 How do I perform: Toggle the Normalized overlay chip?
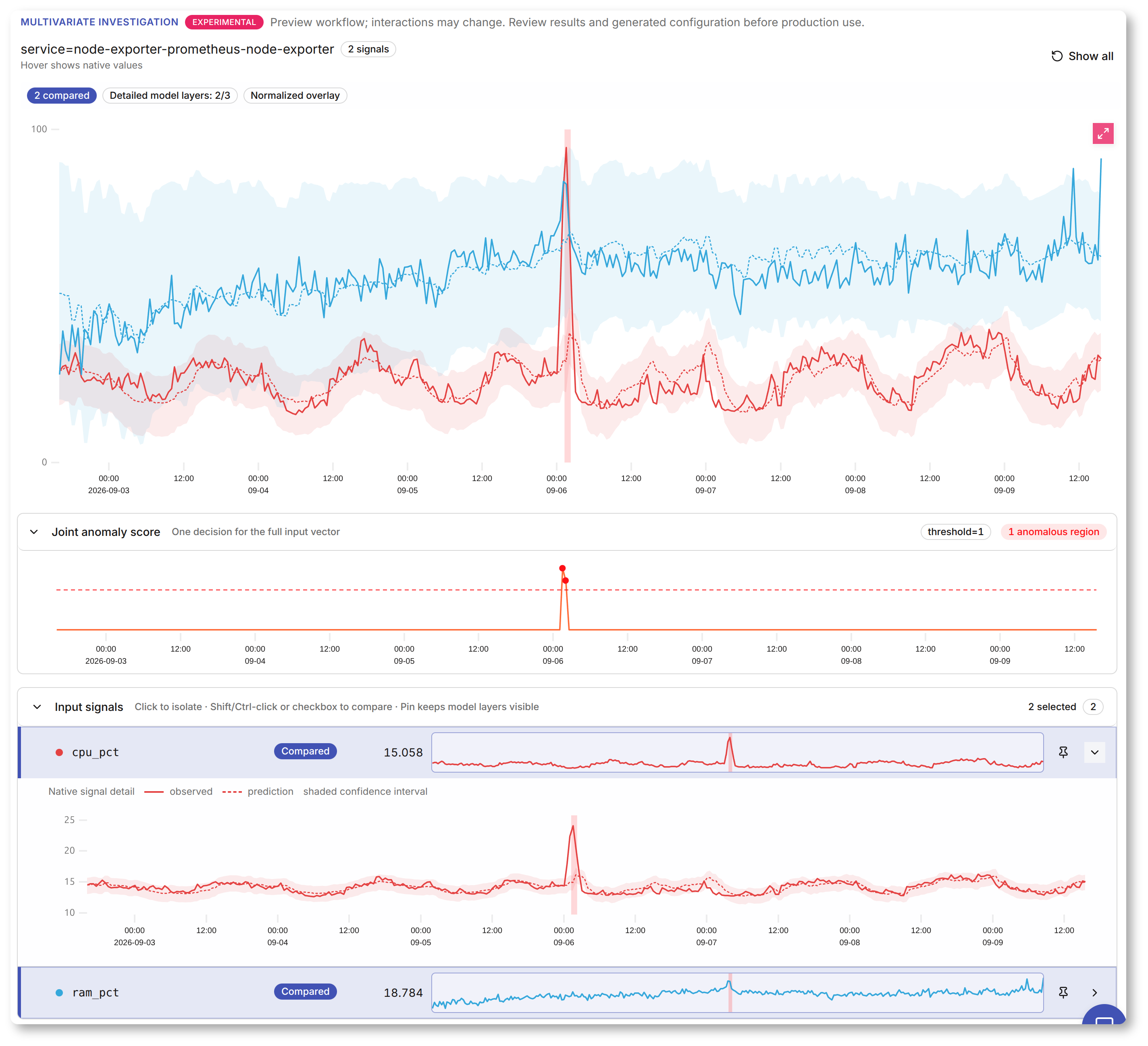[295, 95]
